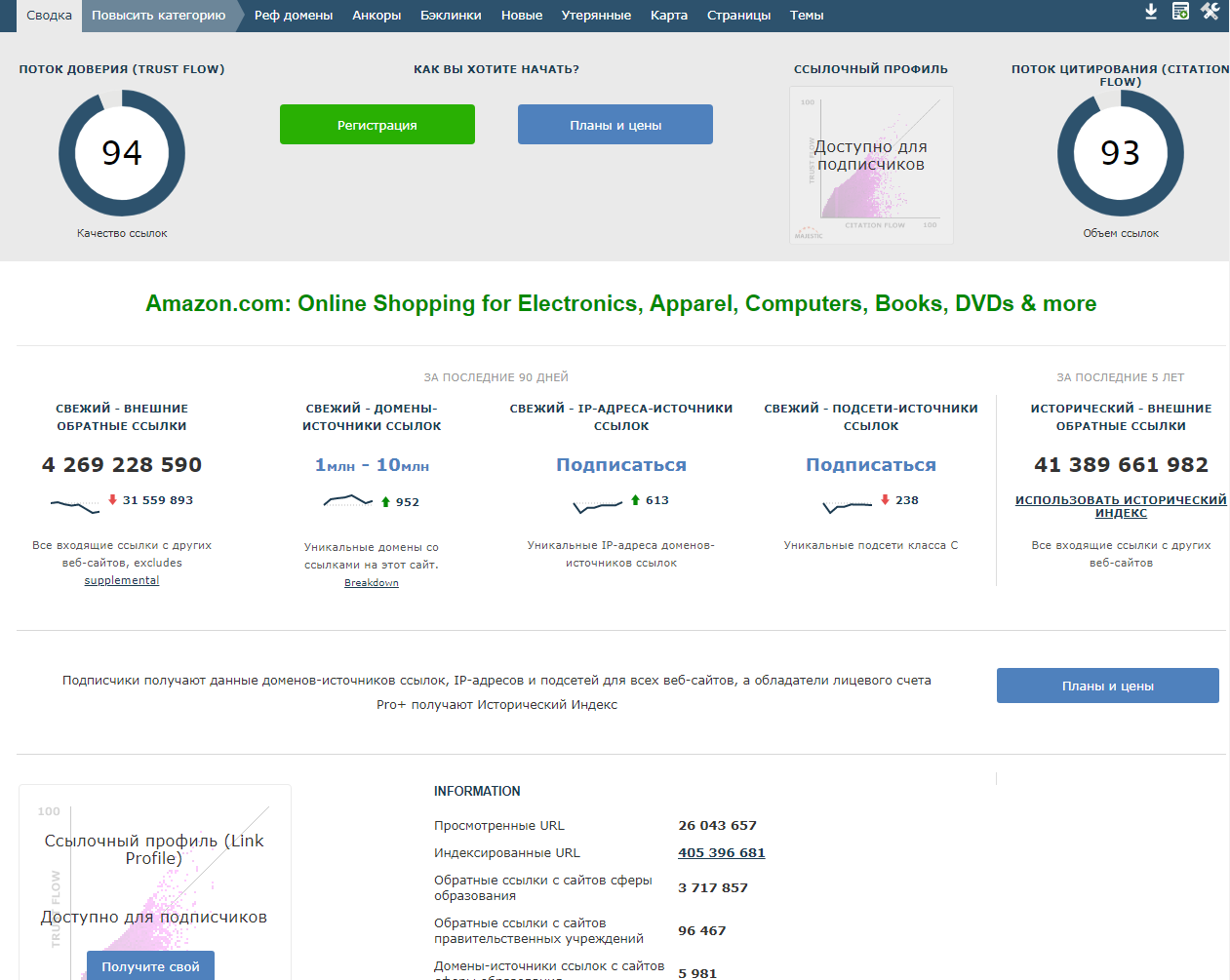The height and width of the screenshot is (980, 1230).
Task: Click Качество ссылок caption
Action: tap(122, 233)
